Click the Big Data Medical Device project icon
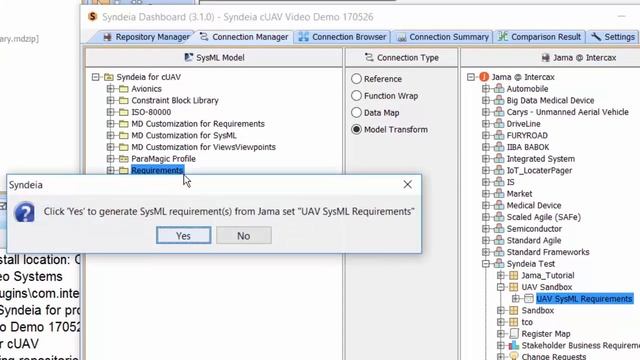Image resolution: width=640 pixels, height=360 pixels. point(499,100)
